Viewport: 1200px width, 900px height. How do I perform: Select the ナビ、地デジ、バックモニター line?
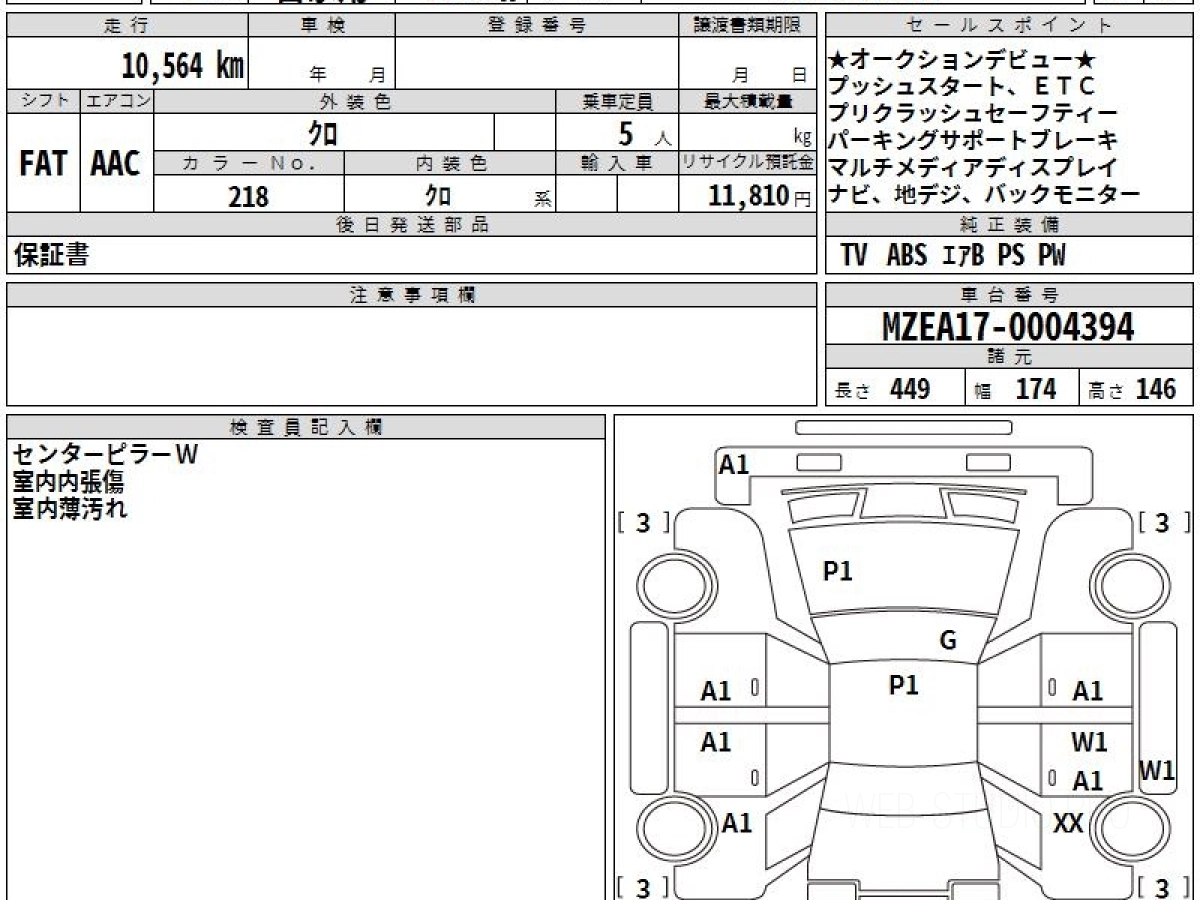tap(985, 195)
